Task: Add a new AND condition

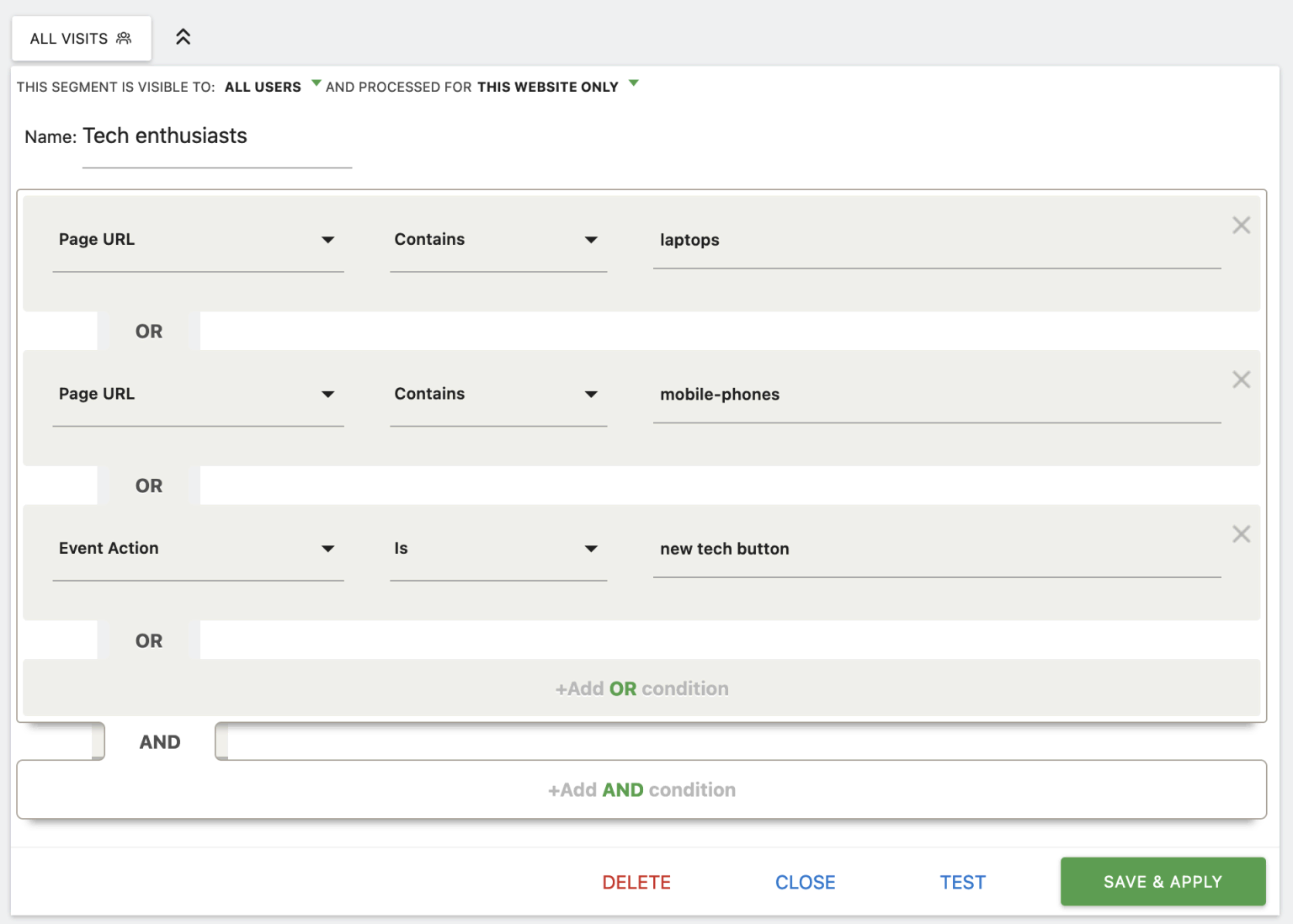Action: 642,789
